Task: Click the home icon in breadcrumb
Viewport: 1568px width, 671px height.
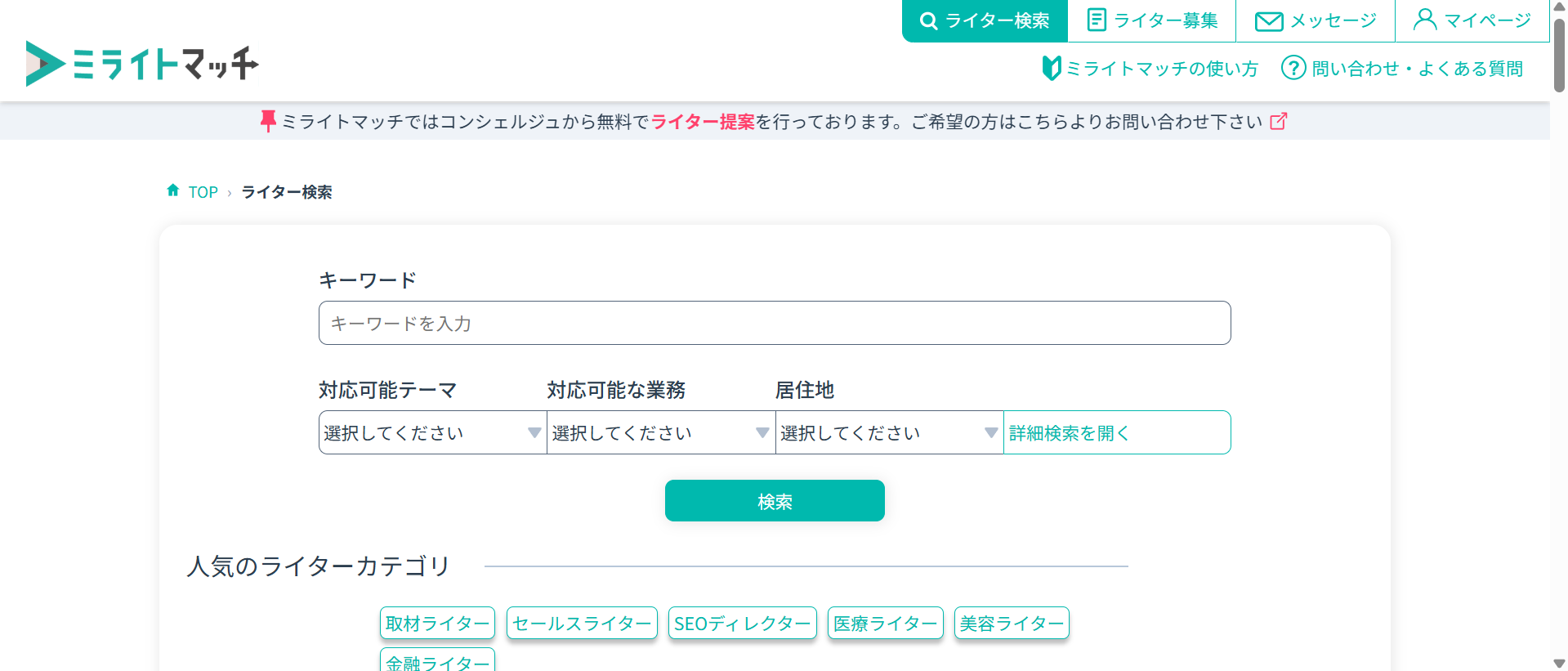Action: pos(173,191)
